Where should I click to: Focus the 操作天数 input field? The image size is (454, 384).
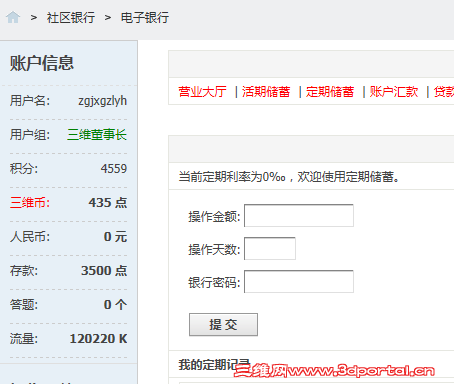coord(270,248)
